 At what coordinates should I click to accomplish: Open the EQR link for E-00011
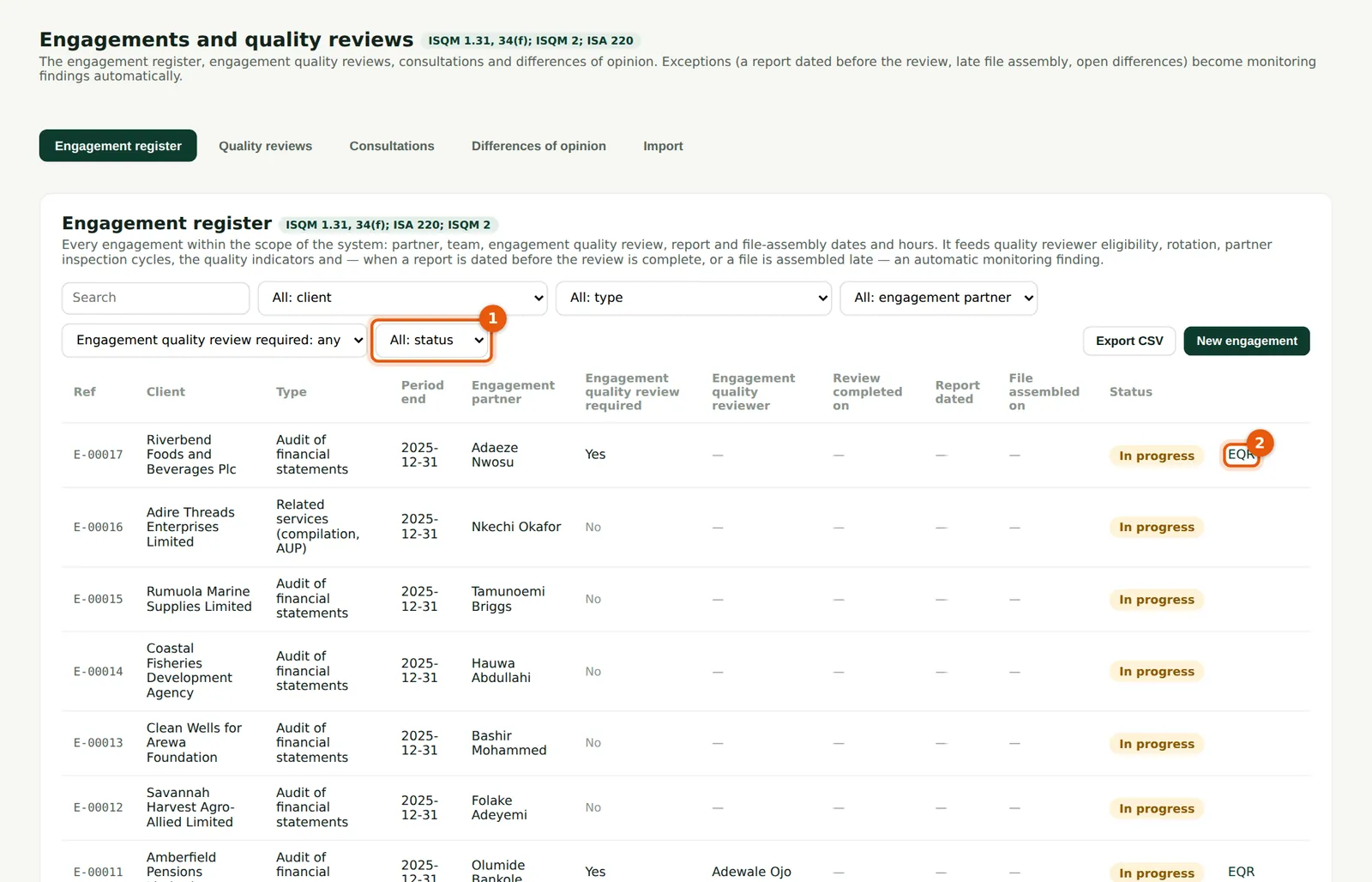pos(1241,872)
